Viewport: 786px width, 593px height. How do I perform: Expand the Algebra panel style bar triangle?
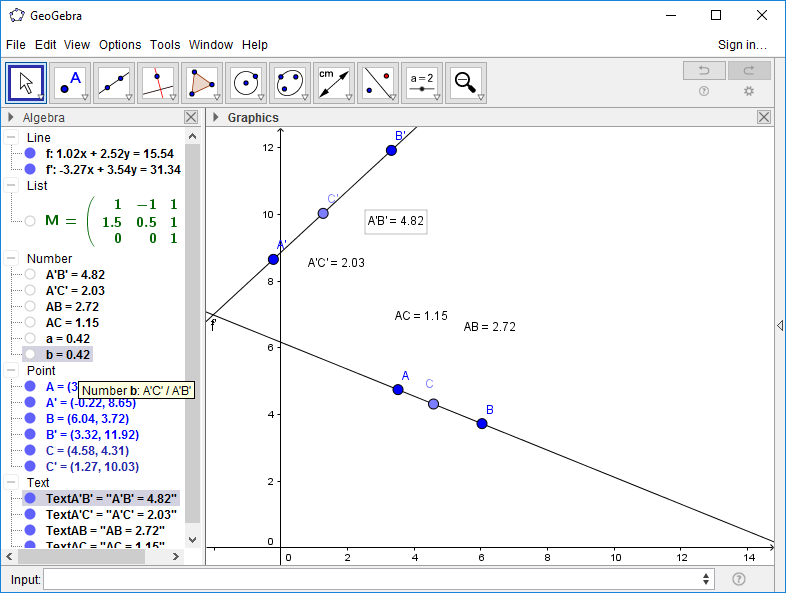pyautogui.click(x=11, y=117)
